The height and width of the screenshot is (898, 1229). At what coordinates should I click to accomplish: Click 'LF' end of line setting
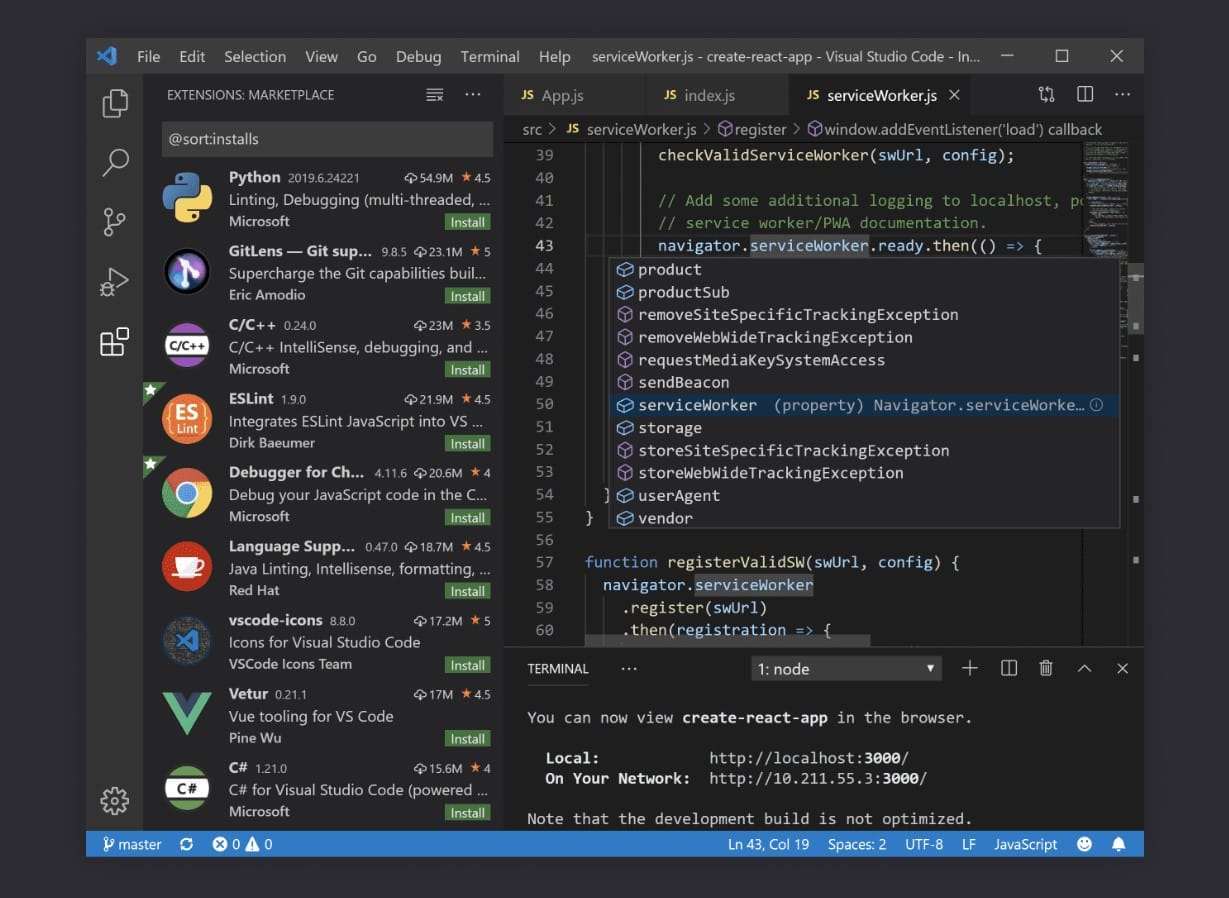[x=968, y=844]
